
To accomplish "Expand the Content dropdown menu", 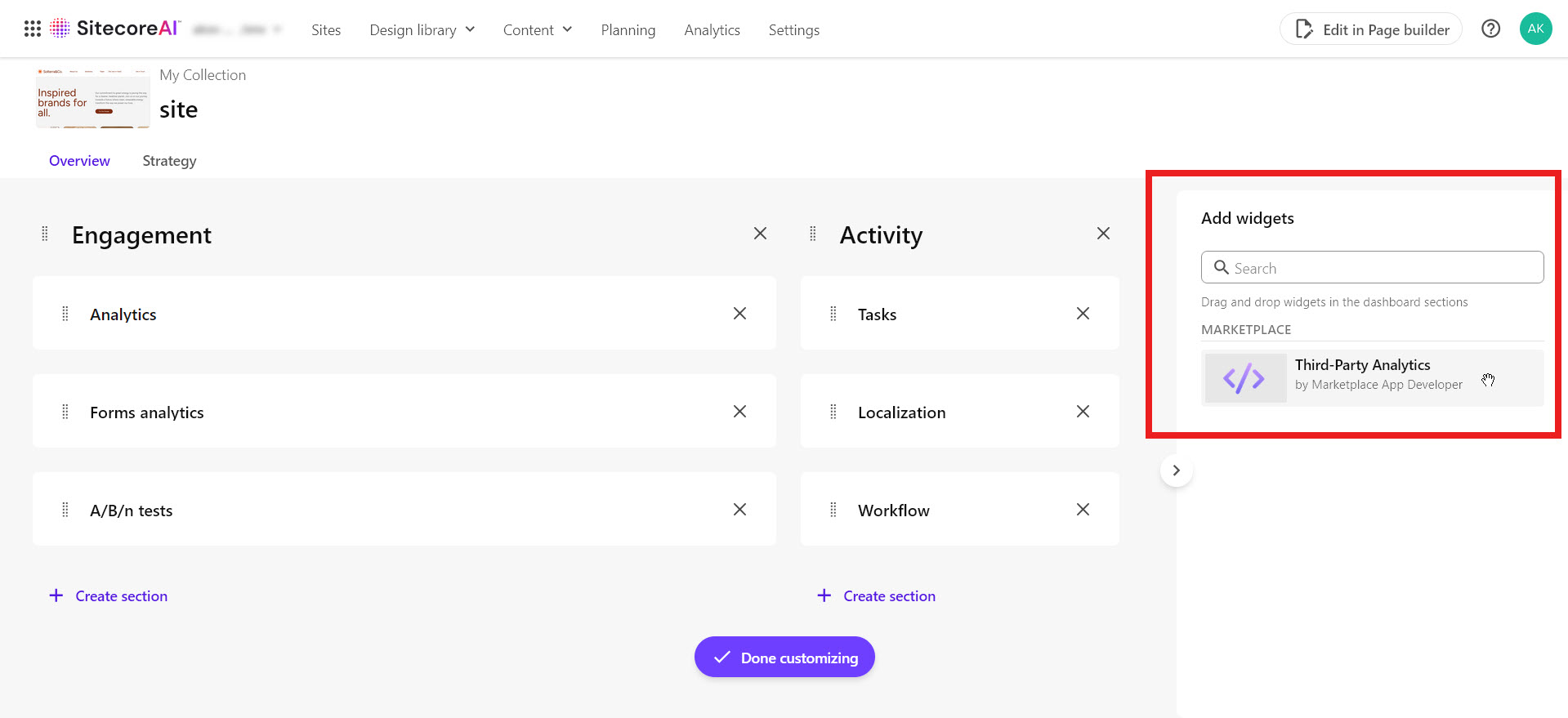I will 538,30.
